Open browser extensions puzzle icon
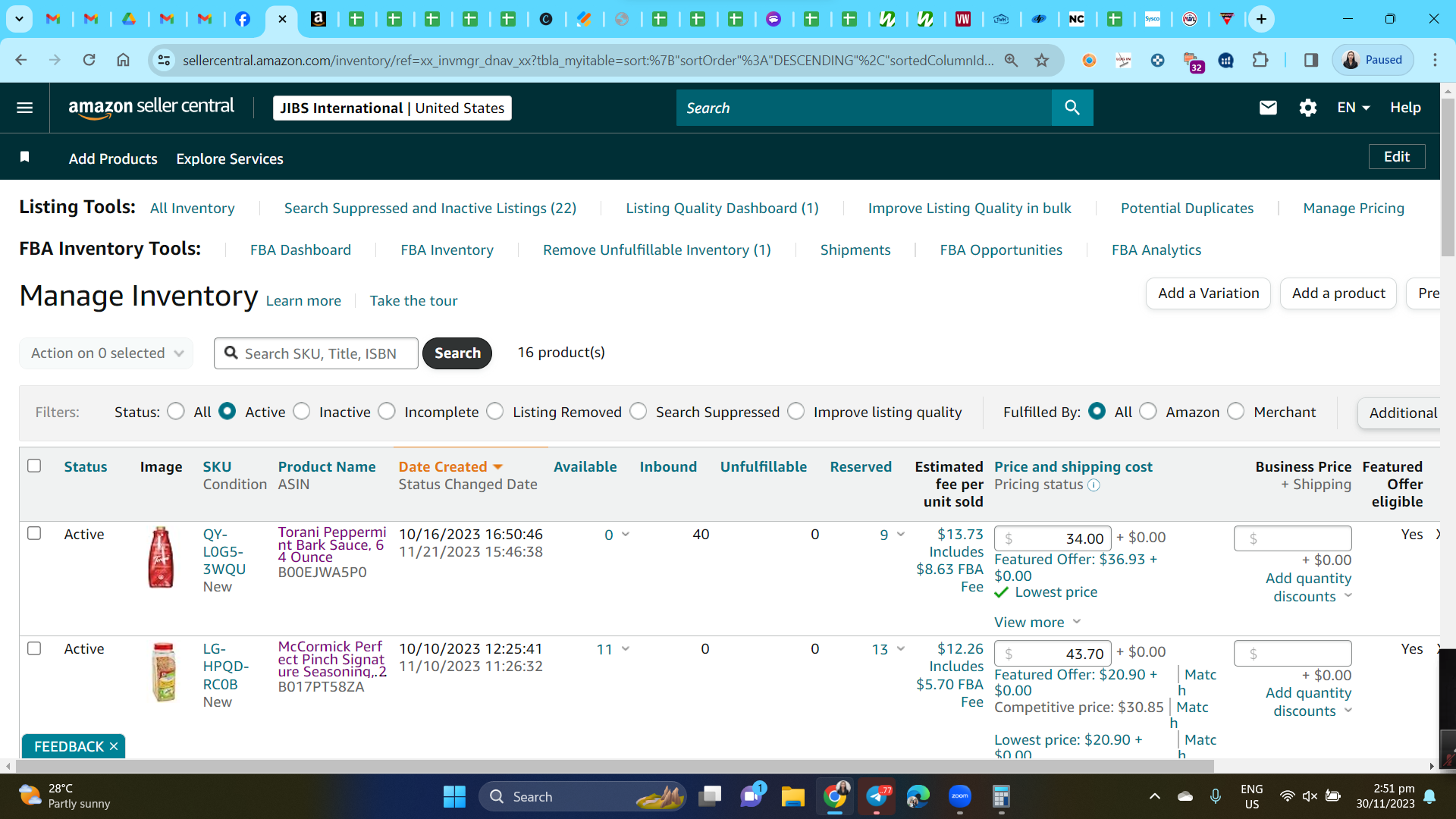This screenshot has height=819, width=1456. pyautogui.click(x=1260, y=60)
